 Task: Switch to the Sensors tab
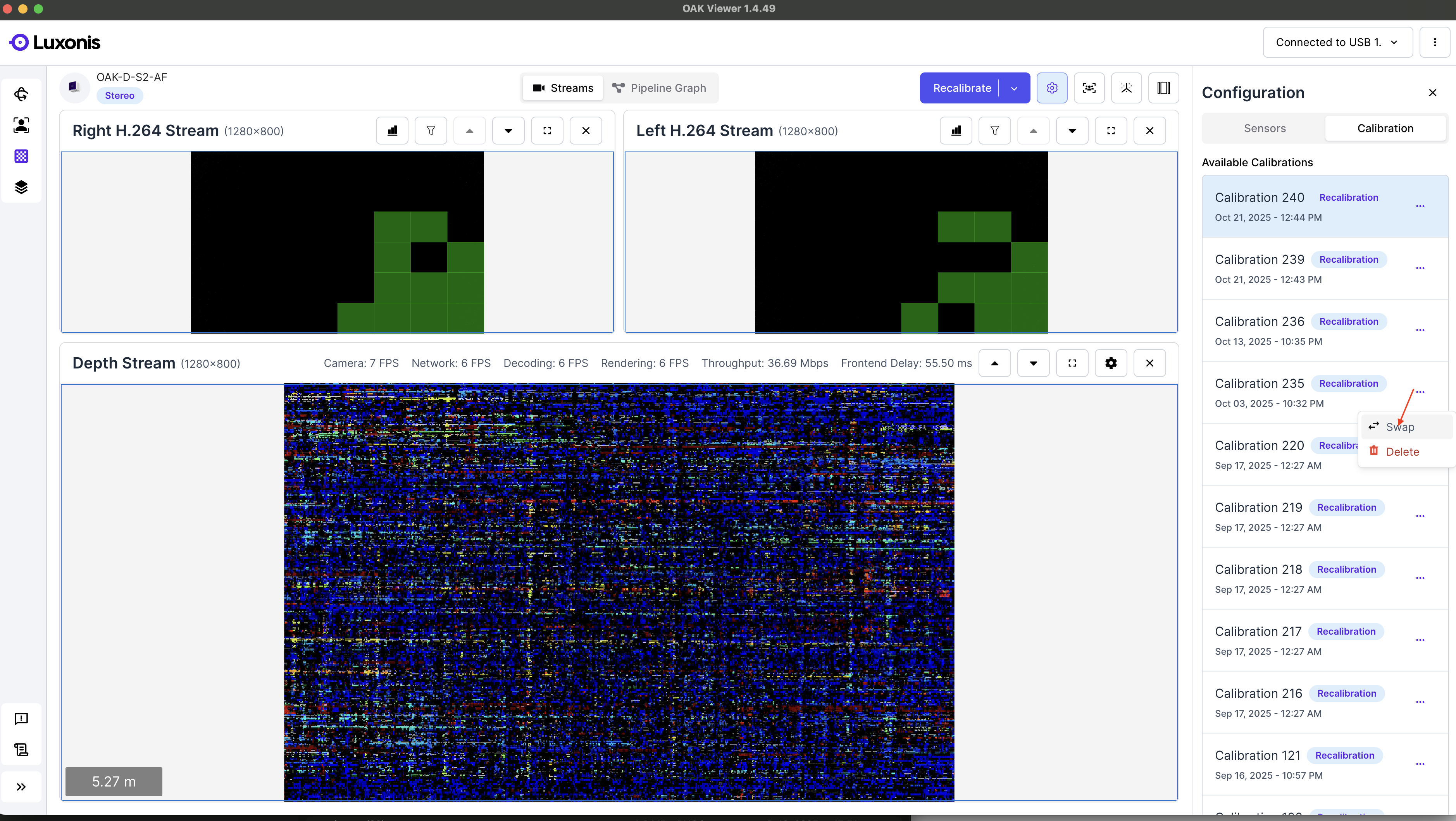pyautogui.click(x=1265, y=128)
